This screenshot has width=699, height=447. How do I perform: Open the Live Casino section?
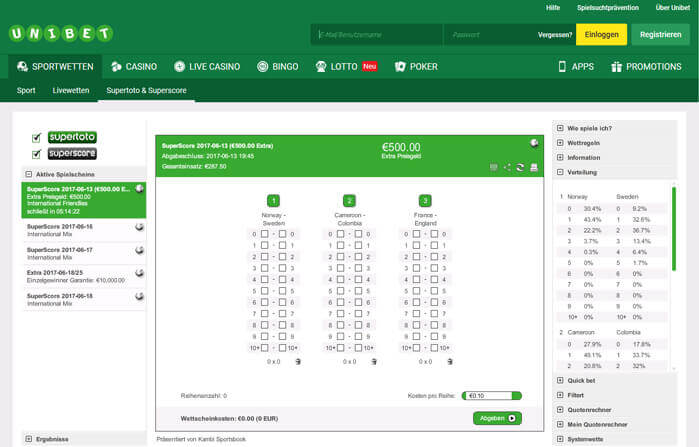[x=207, y=67]
